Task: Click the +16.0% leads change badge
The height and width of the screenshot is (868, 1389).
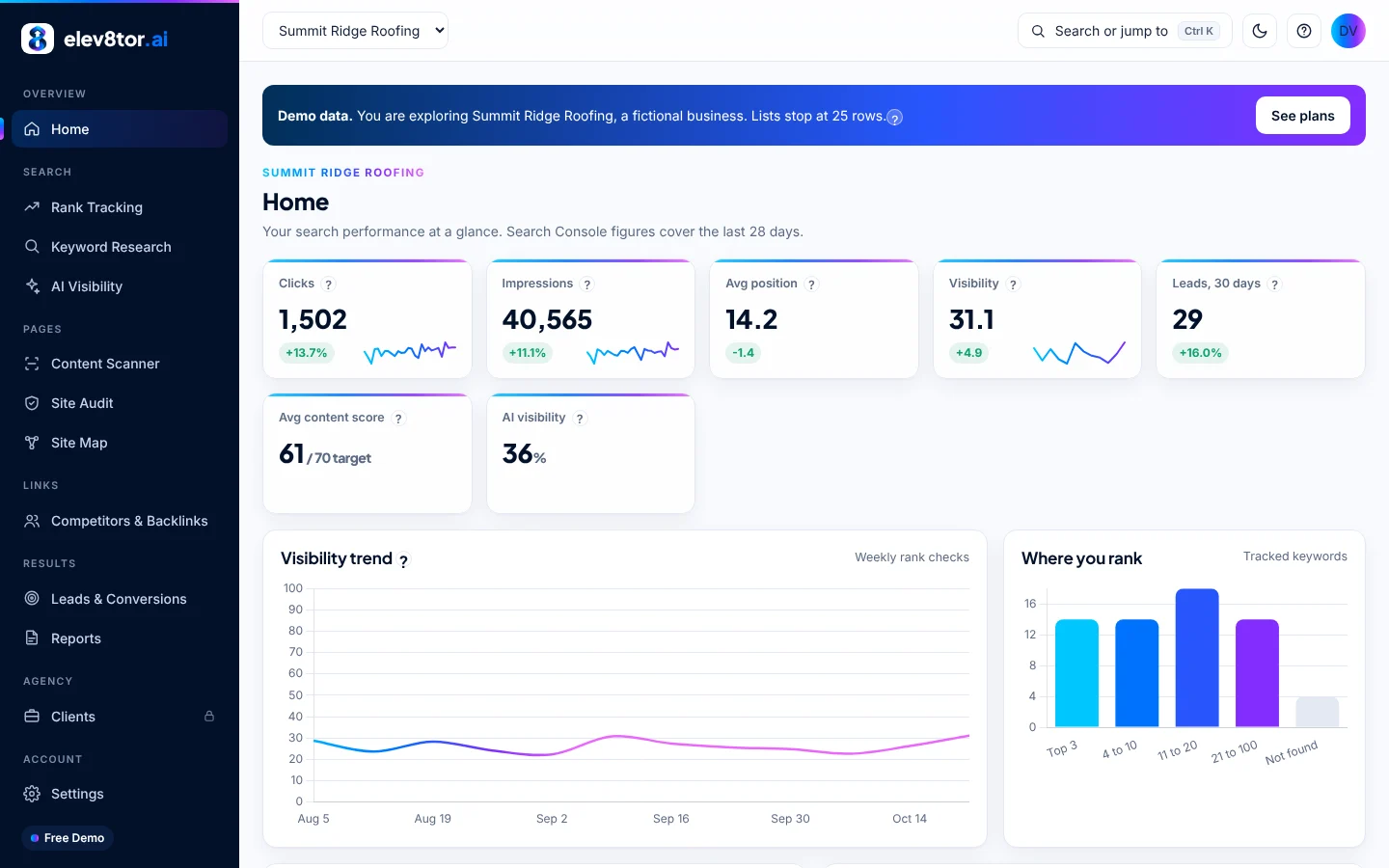Action: [x=1201, y=353]
